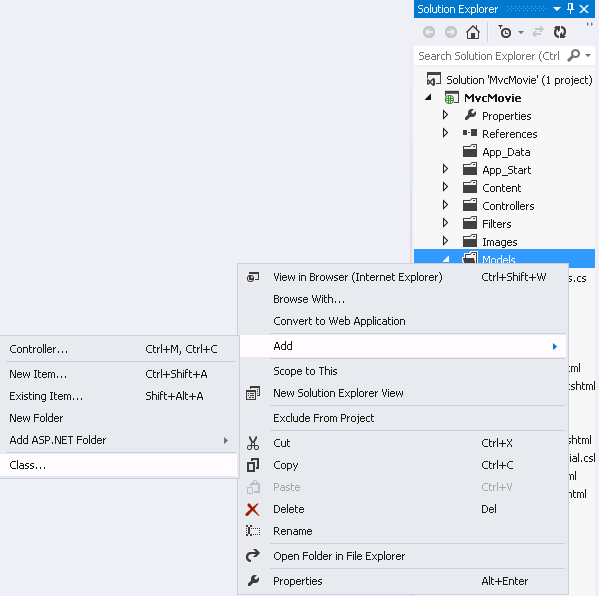
Task: Click the Sync with Active Document arrows icon
Action: click(x=538, y=32)
